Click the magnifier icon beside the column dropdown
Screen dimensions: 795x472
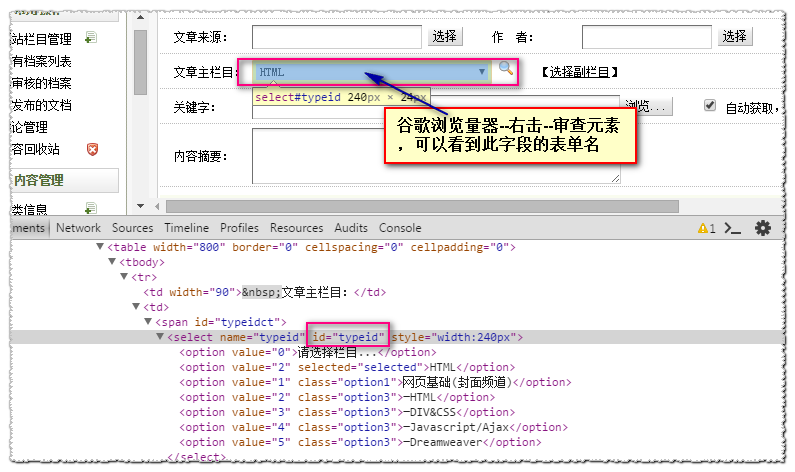pos(505,68)
